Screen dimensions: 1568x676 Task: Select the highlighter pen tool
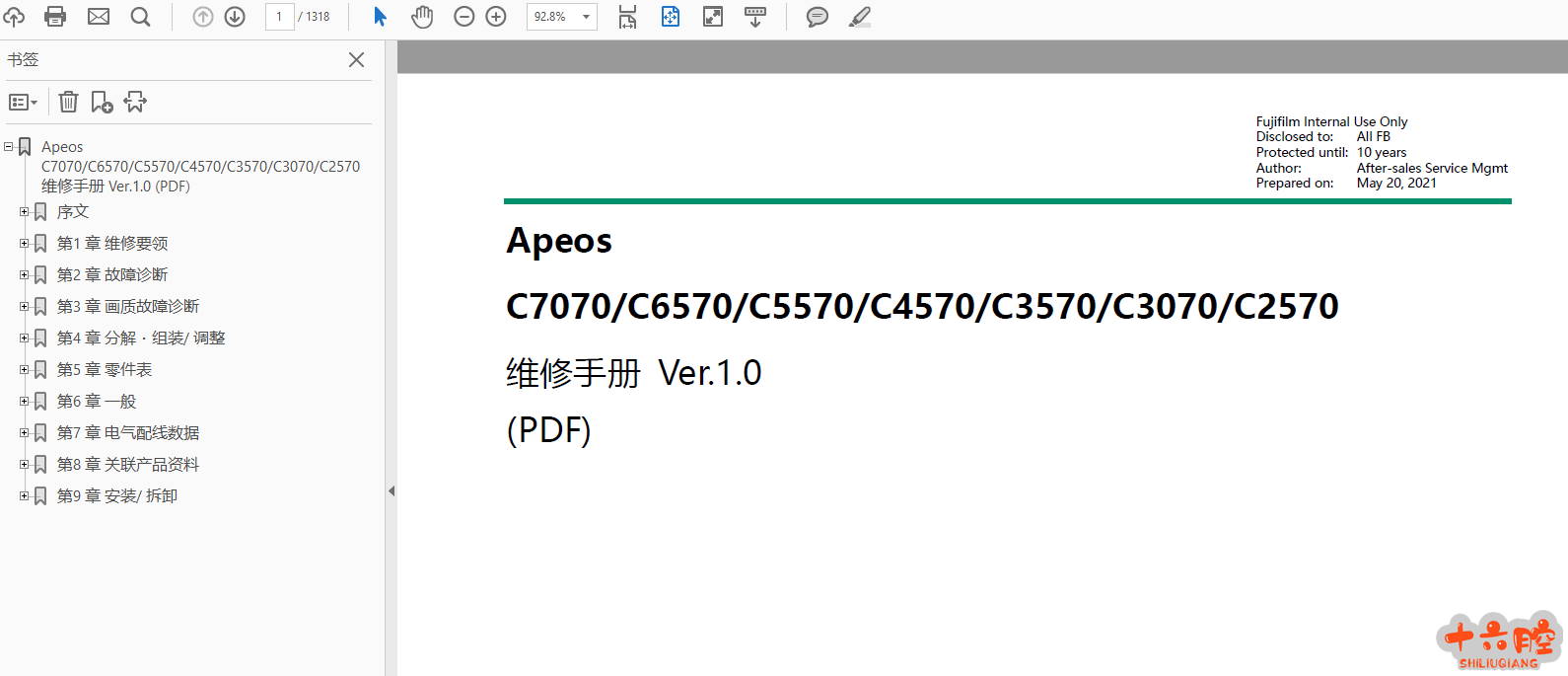tap(860, 17)
